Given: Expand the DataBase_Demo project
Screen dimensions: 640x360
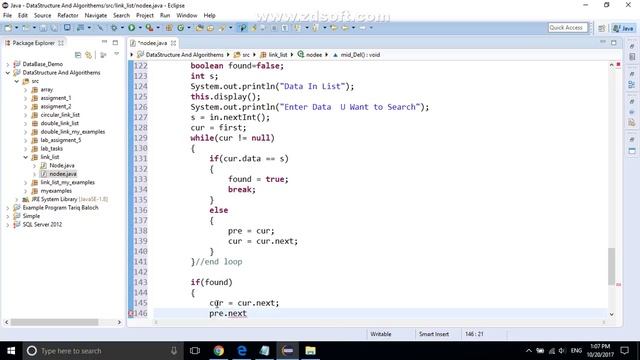Looking at the screenshot, I should tap(7, 64).
